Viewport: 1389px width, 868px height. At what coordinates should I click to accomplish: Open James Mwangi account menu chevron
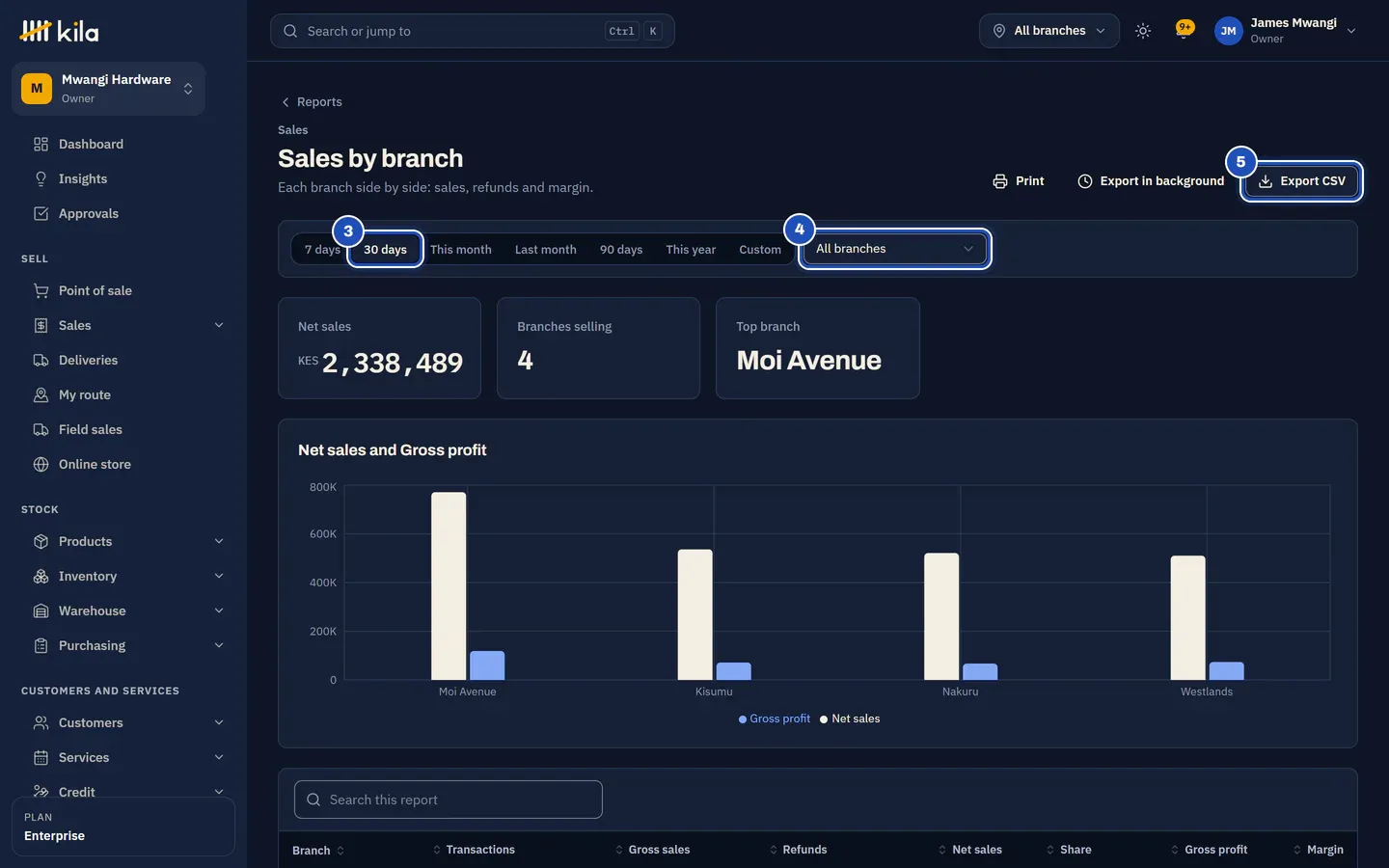coord(1351,31)
